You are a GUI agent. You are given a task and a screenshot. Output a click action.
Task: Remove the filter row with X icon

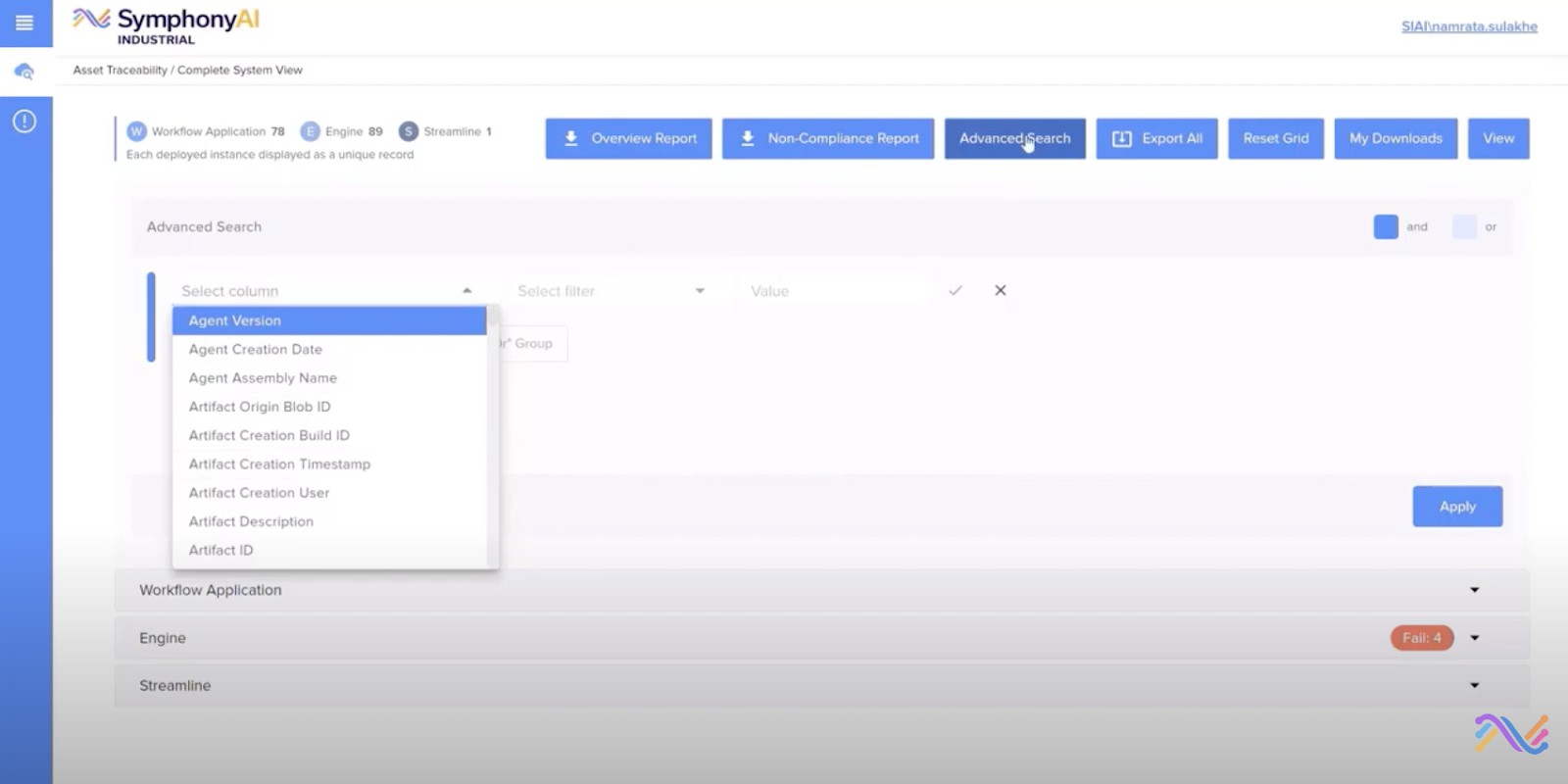coord(1001,290)
